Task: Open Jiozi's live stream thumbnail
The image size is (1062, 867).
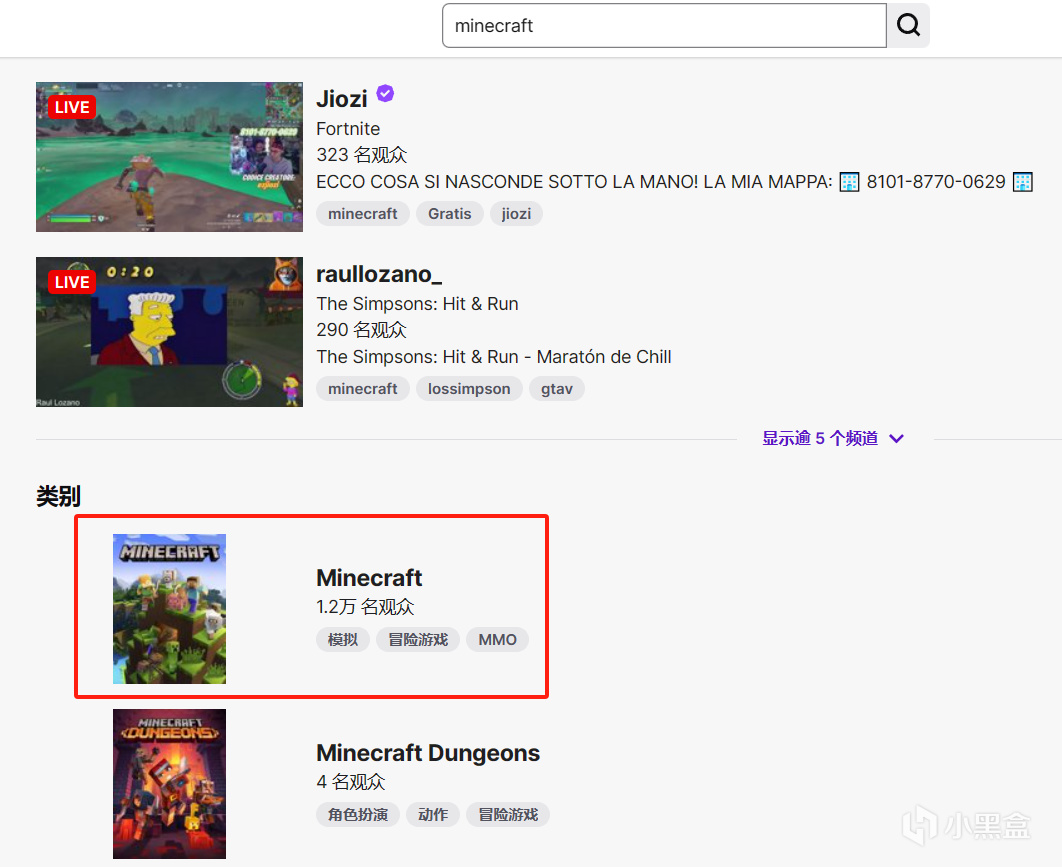Action: pyautogui.click(x=169, y=157)
